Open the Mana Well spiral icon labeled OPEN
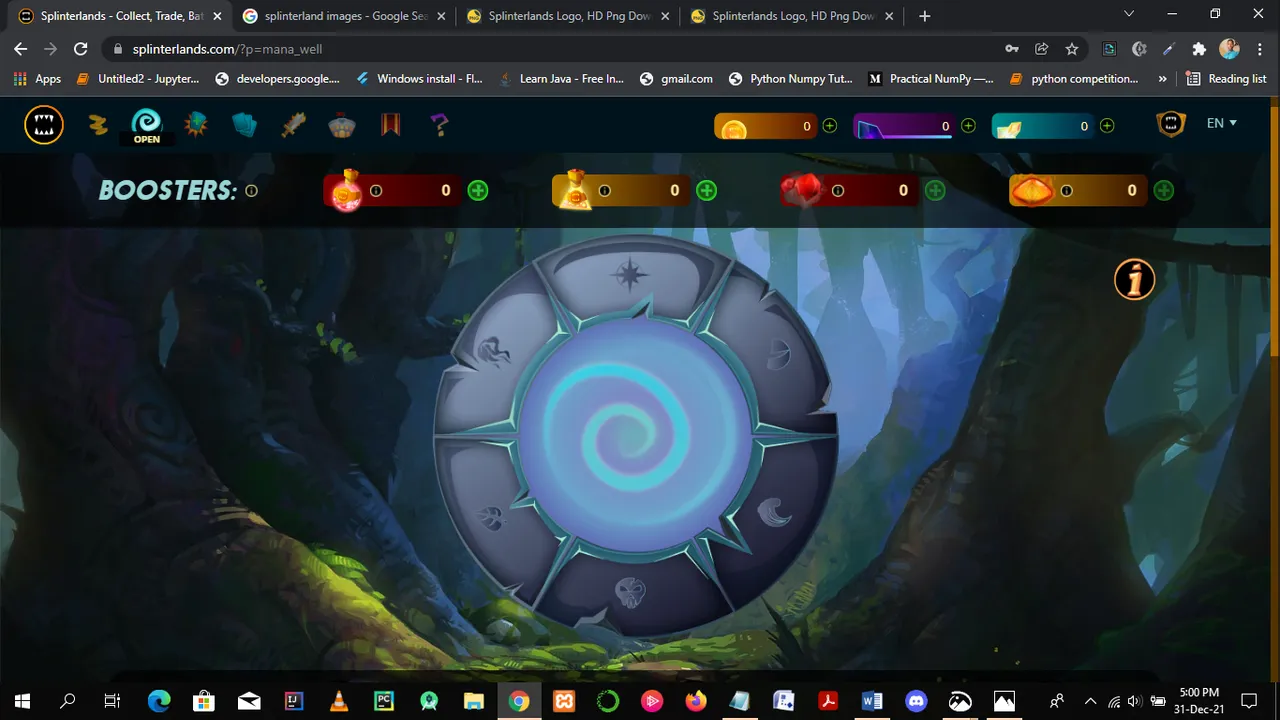Viewport: 1280px width, 720px height. (147, 125)
